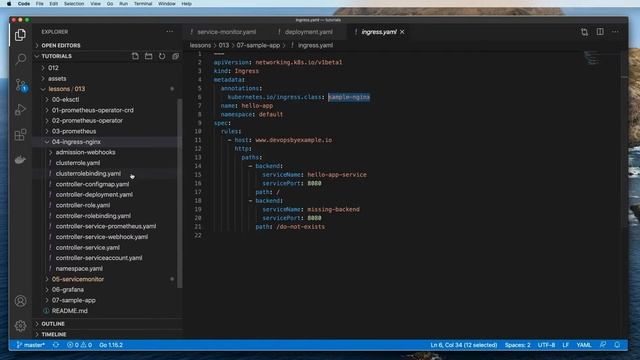
Task: Open controller-service-prometheus.yaml file
Action: point(106,226)
